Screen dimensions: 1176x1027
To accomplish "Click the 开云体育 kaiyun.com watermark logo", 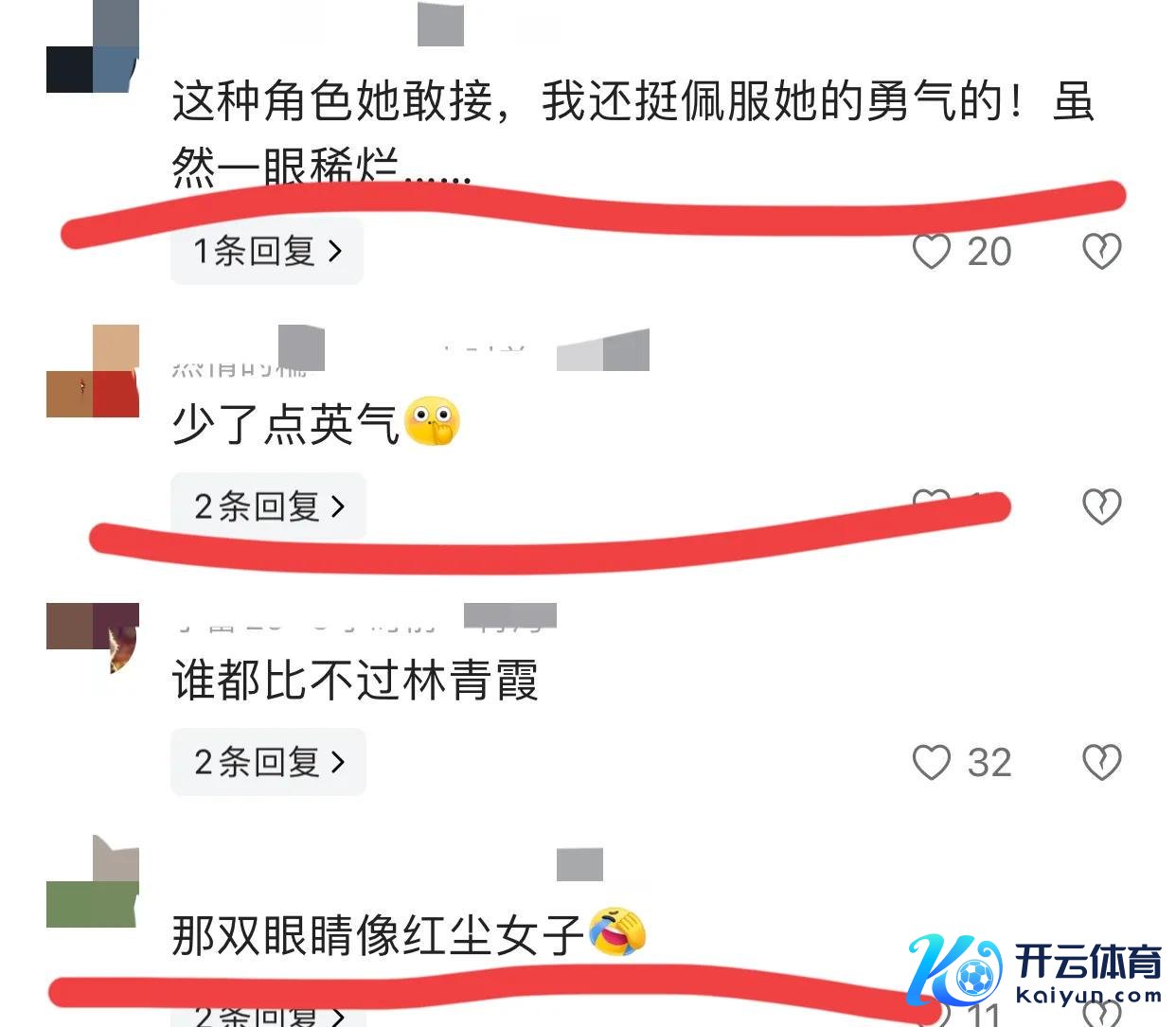I will [1034, 970].
